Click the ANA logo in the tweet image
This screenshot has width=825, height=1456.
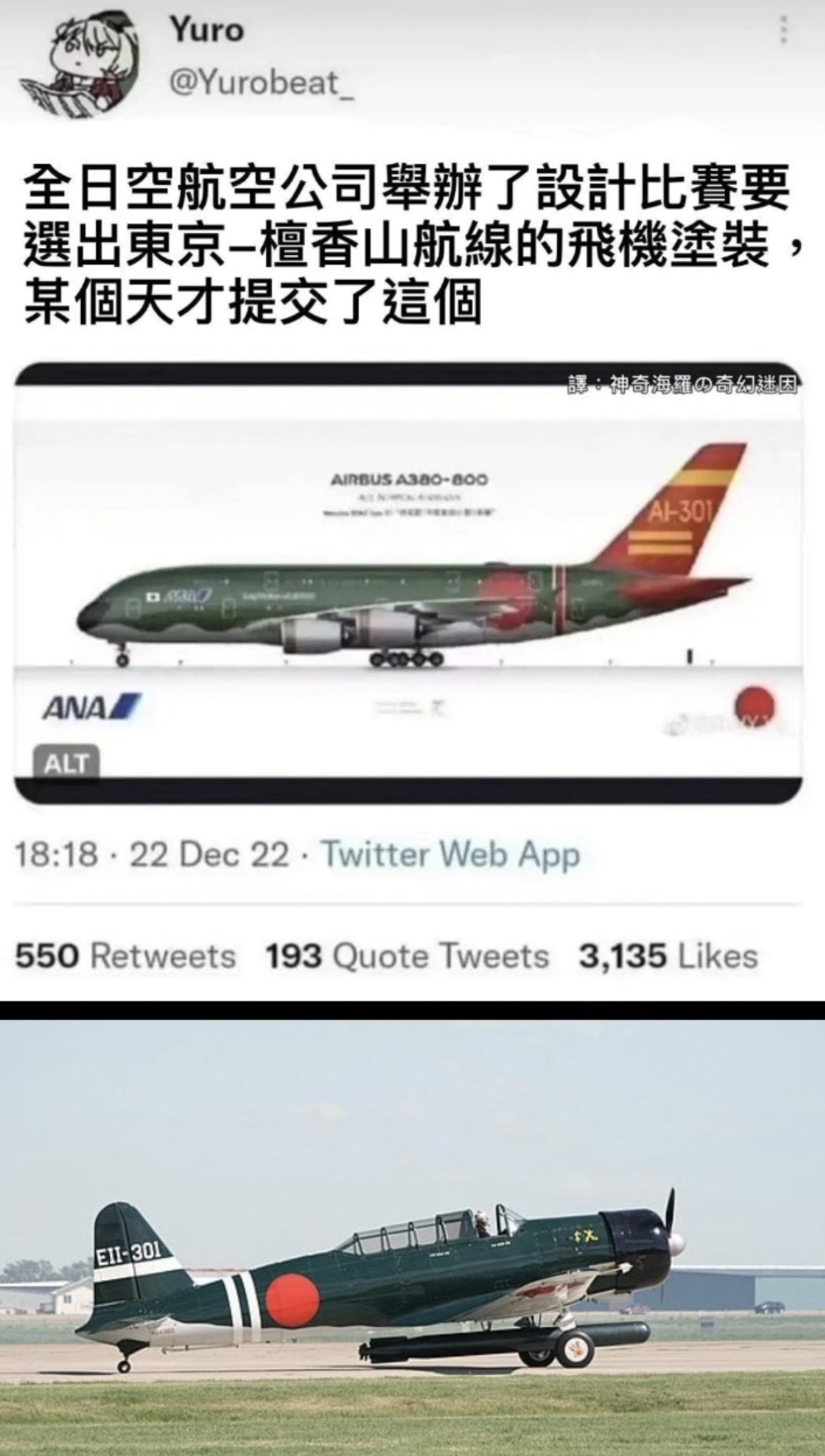point(92,708)
